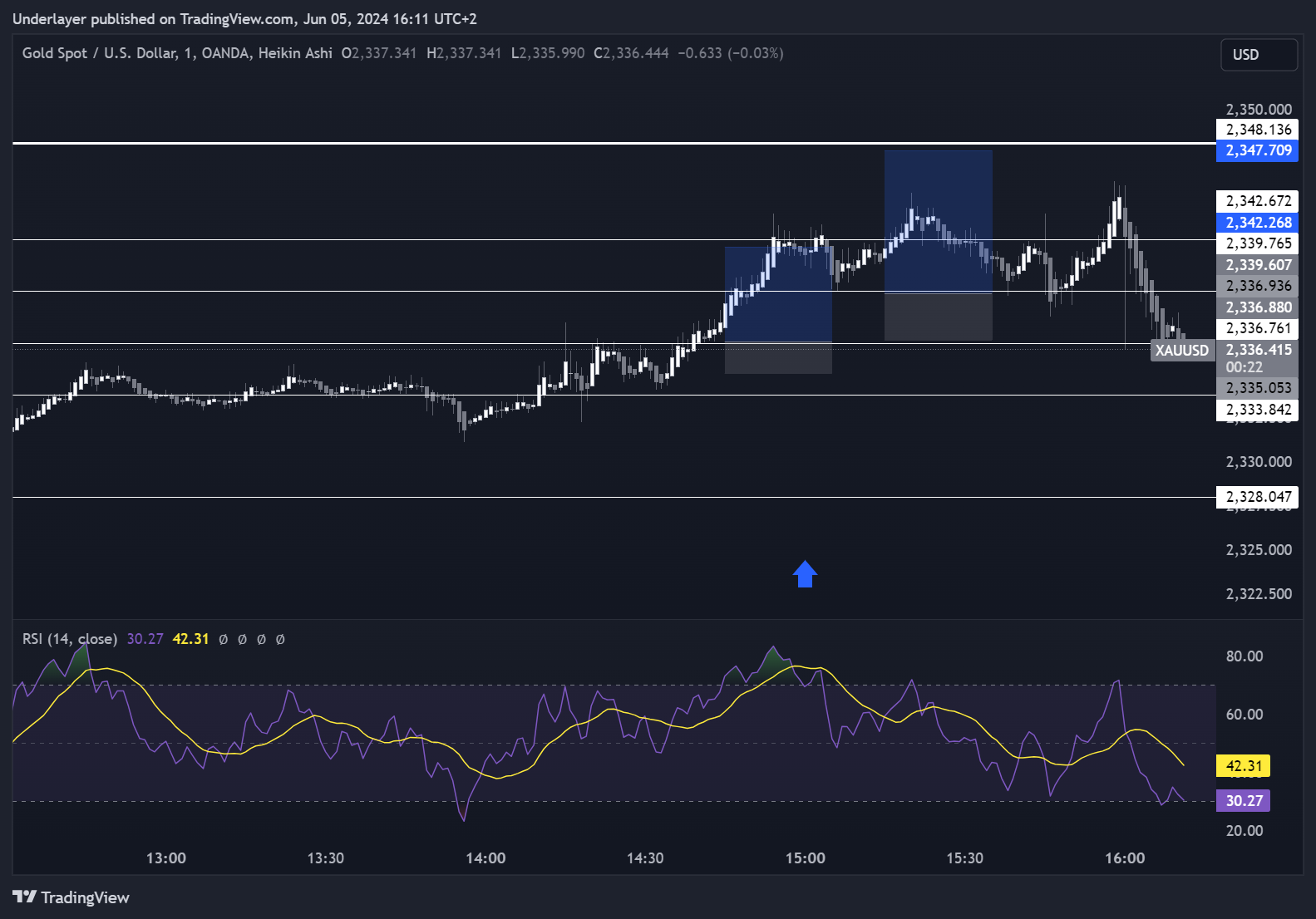Click the 2,333.842 price label
This screenshot has height=919, width=1316.
1257,410
